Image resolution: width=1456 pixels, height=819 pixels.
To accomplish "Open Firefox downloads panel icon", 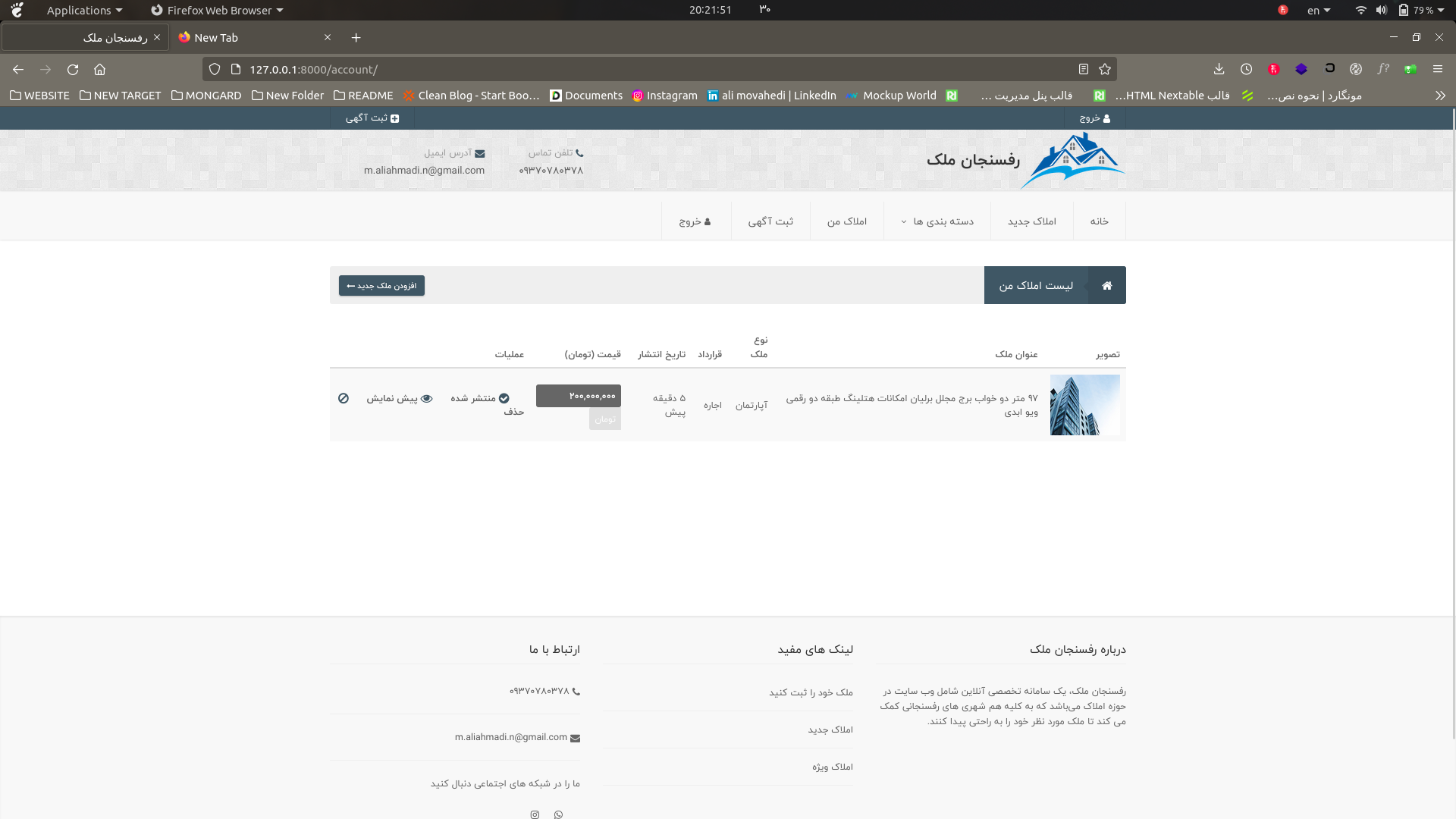I will tap(1219, 69).
